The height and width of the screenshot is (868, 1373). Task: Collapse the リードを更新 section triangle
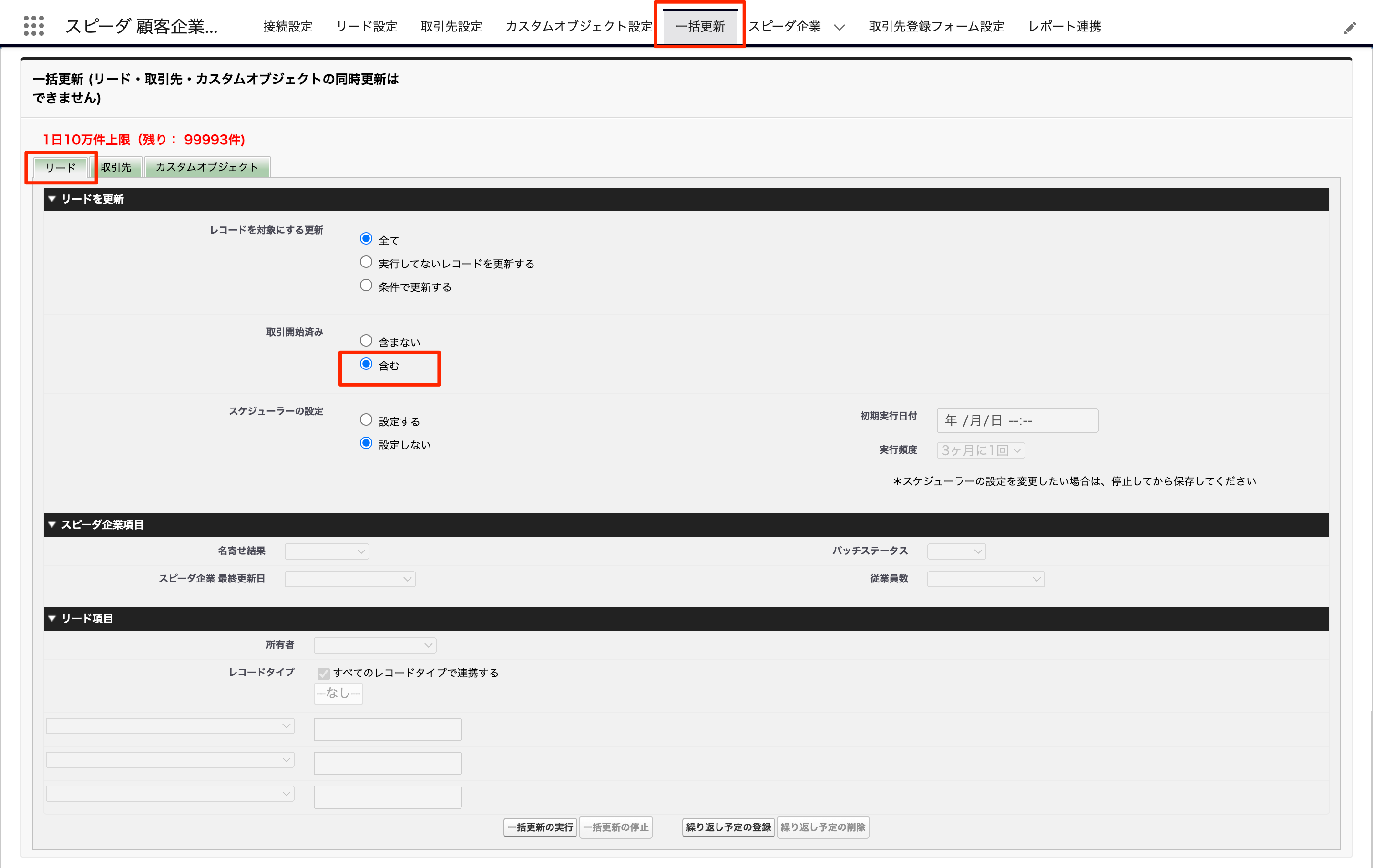tap(52, 199)
